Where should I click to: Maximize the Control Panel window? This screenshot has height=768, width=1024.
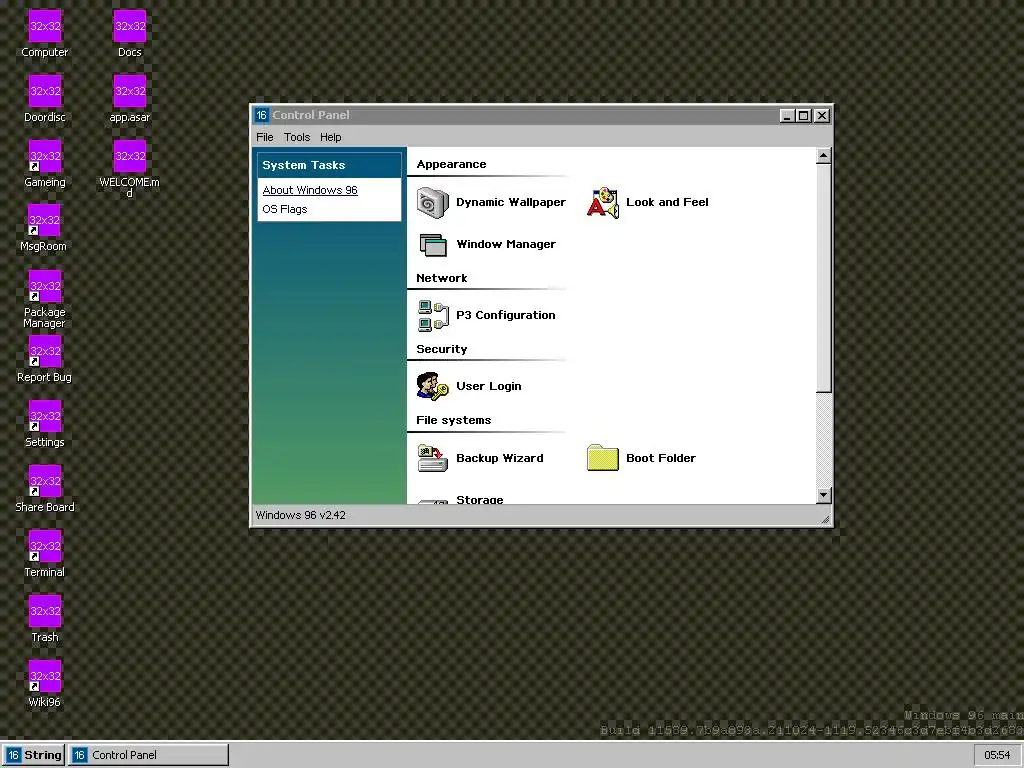pyautogui.click(x=804, y=116)
